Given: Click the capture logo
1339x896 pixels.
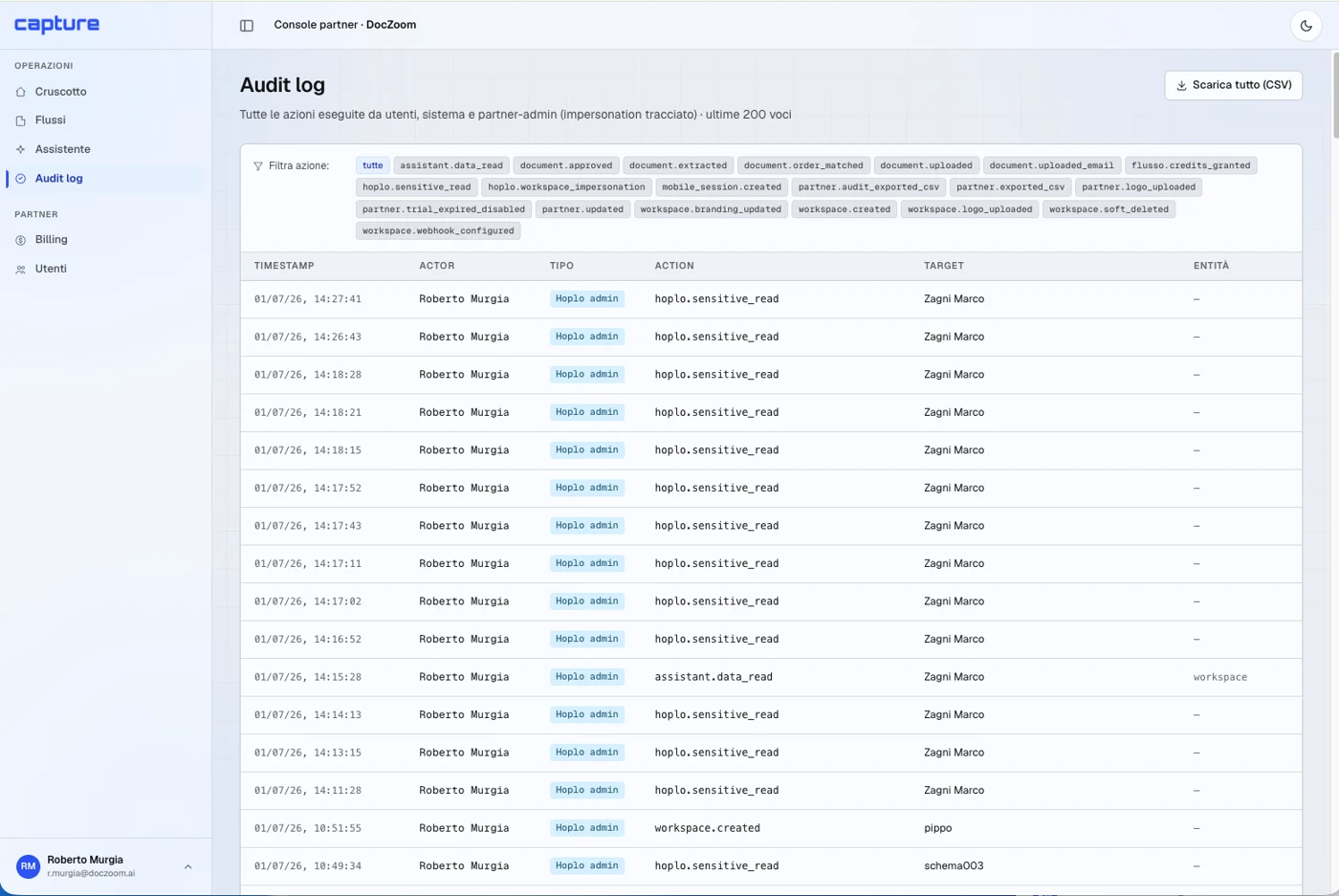Looking at the screenshot, I should pos(57,25).
